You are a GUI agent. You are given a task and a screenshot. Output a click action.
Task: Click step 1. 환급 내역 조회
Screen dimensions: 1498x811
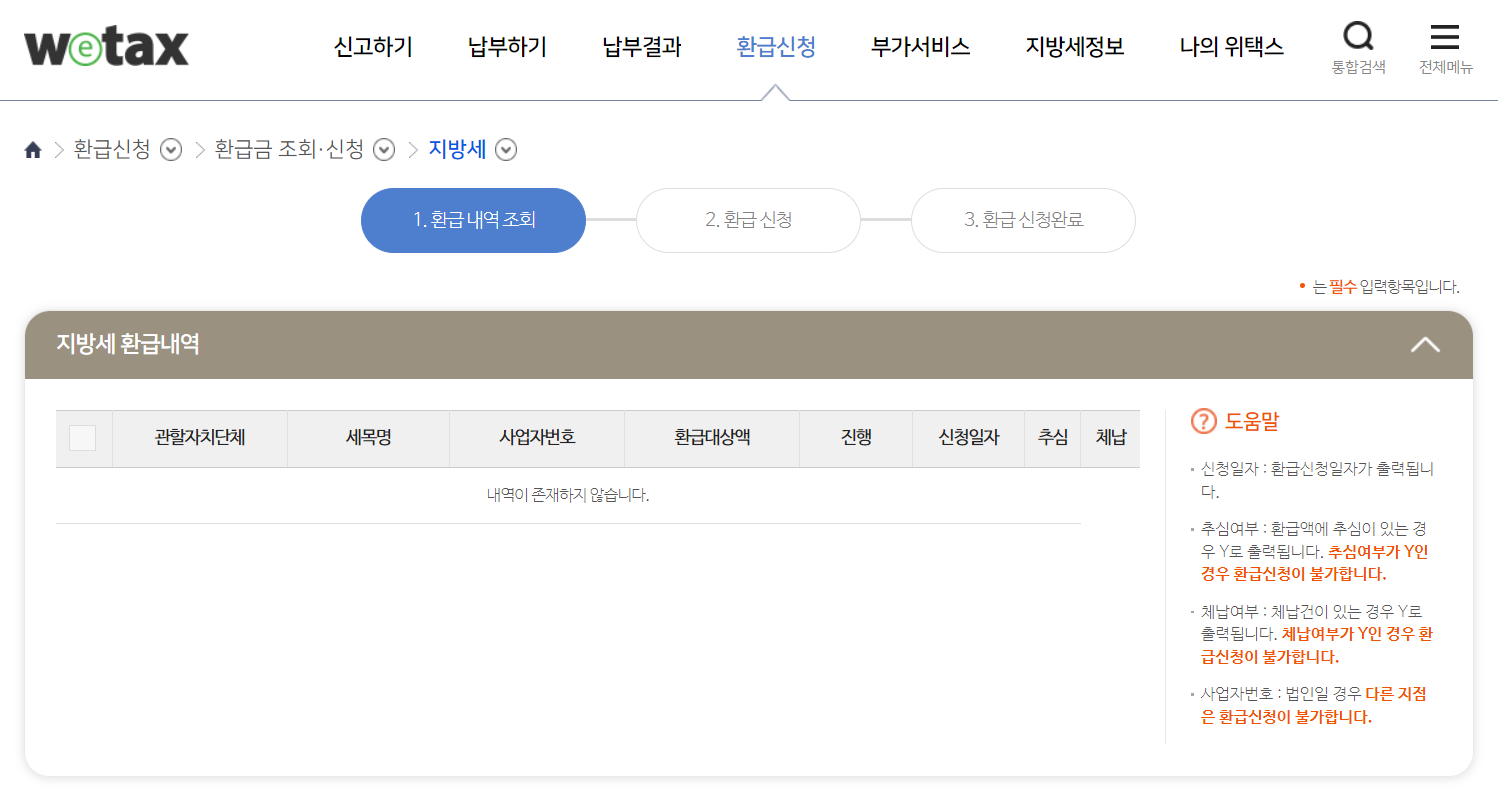pos(473,220)
